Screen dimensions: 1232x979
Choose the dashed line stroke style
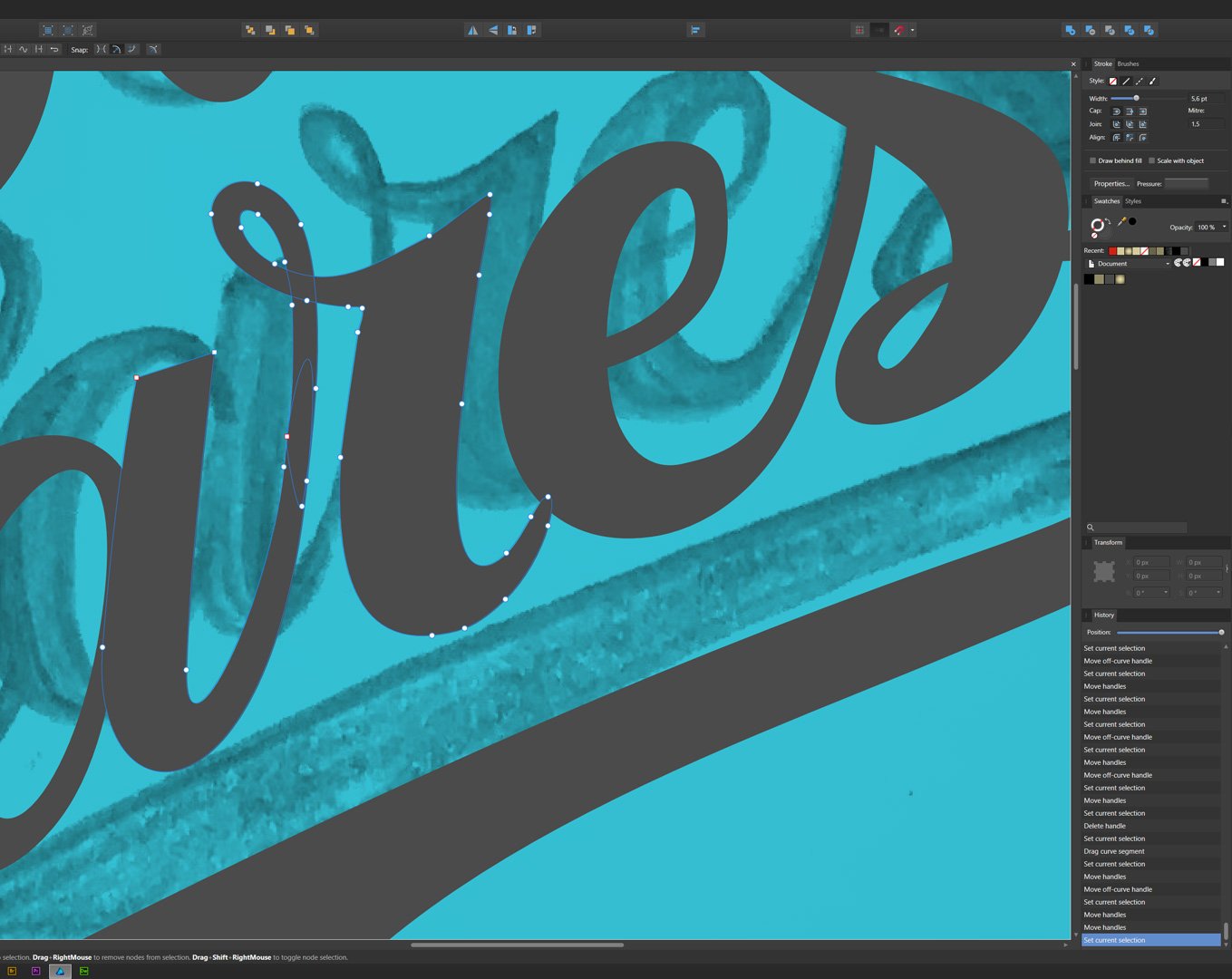point(1140,81)
